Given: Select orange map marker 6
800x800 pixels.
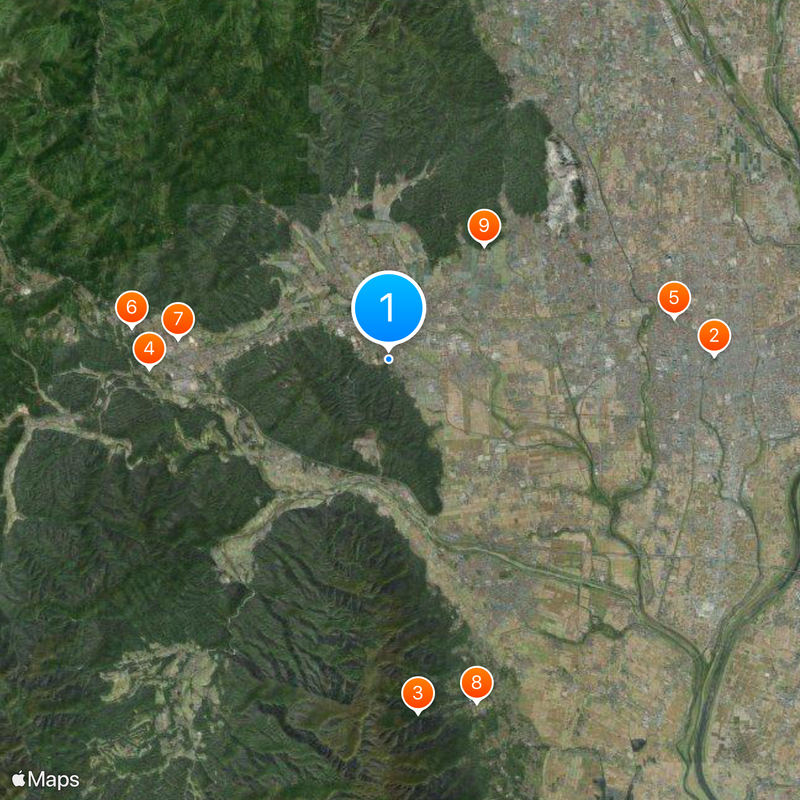Looking at the screenshot, I should click(x=132, y=308).
